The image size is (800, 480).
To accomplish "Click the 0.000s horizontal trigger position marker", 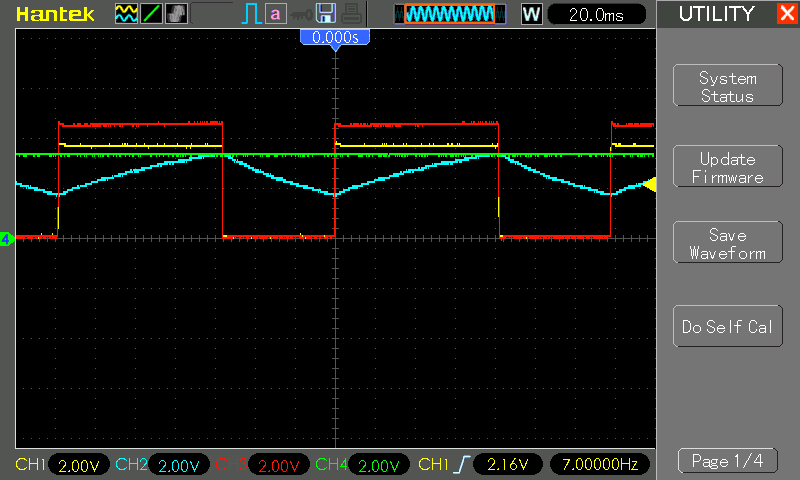I will pos(335,37).
